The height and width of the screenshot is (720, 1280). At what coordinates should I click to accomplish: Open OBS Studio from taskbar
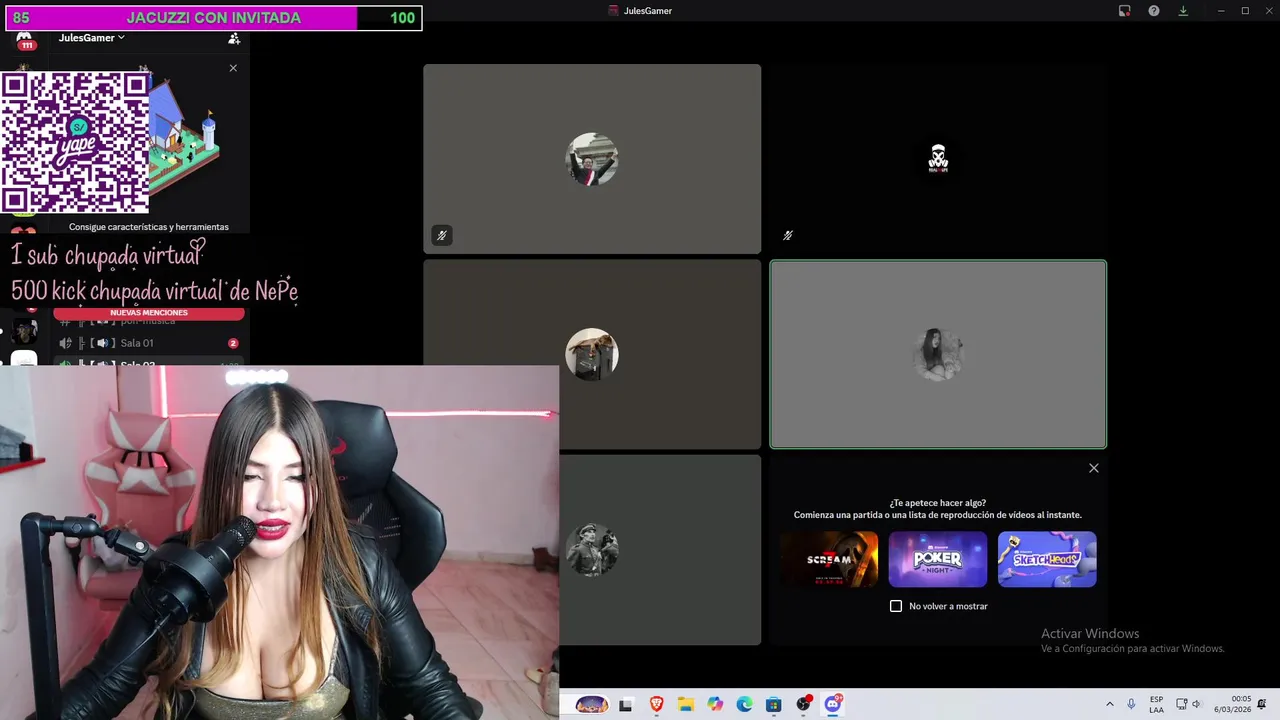803,705
